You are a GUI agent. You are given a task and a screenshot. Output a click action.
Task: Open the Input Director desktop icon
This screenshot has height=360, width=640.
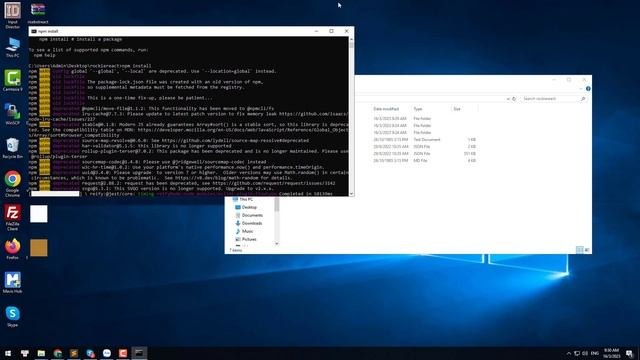pyautogui.click(x=12, y=15)
